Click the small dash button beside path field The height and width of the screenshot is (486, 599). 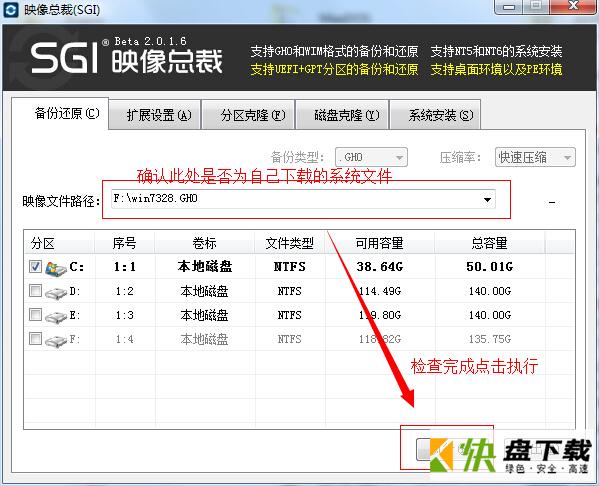tap(552, 202)
